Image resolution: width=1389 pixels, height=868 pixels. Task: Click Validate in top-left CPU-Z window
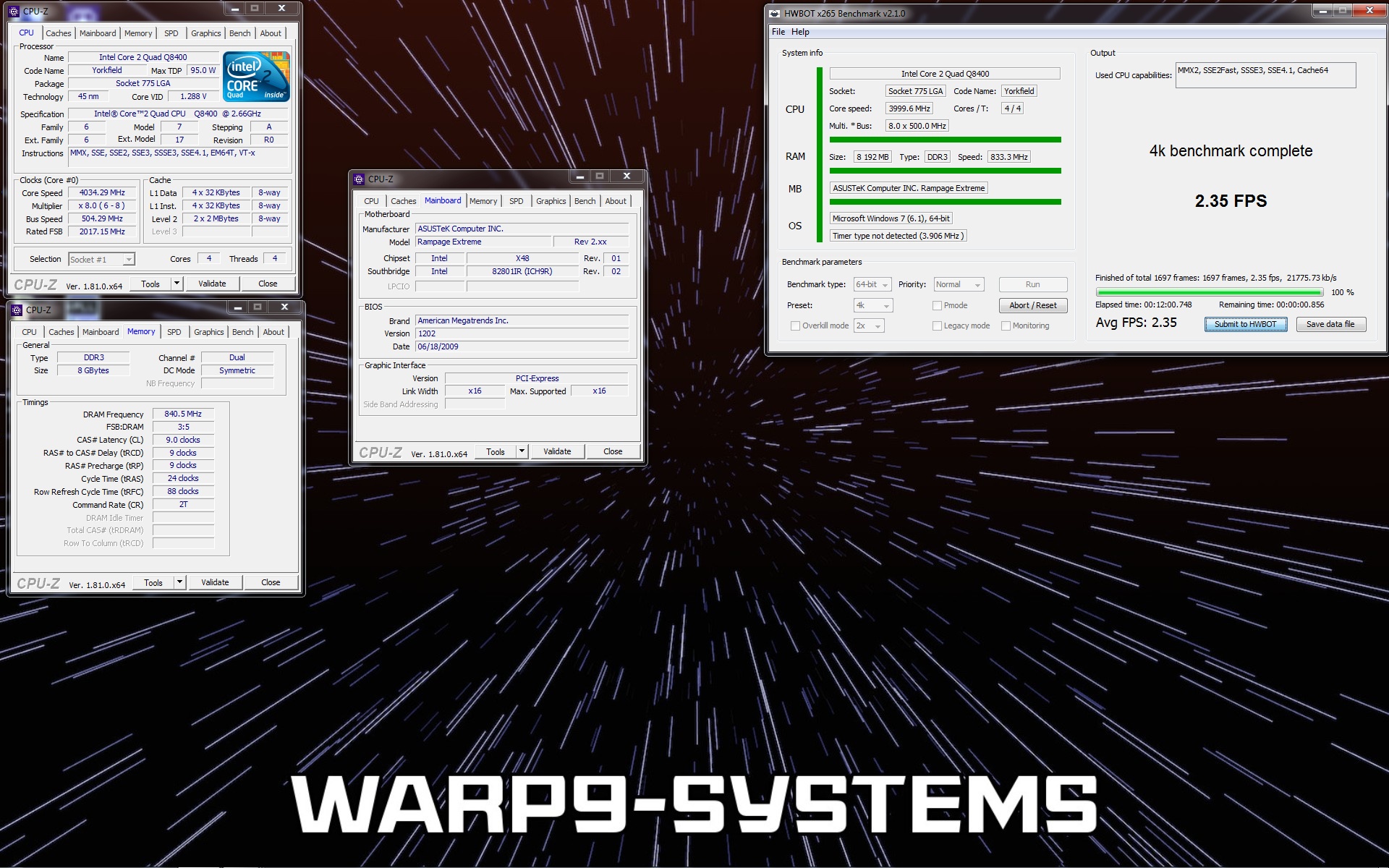tap(212, 284)
